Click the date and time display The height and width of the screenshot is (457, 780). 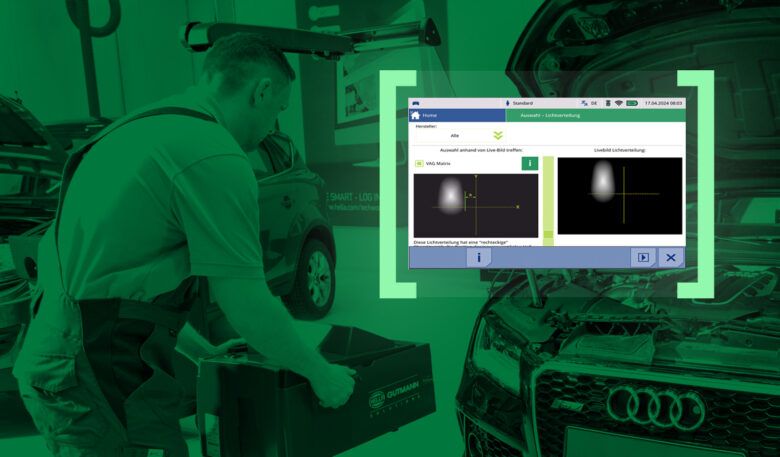pos(663,103)
